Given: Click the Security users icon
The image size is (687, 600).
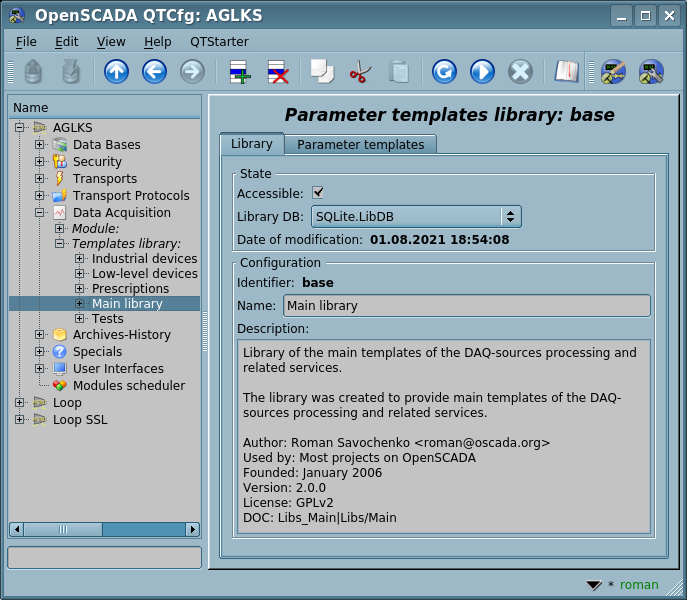Looking at the screenshot, I should (x=60, y=162).
